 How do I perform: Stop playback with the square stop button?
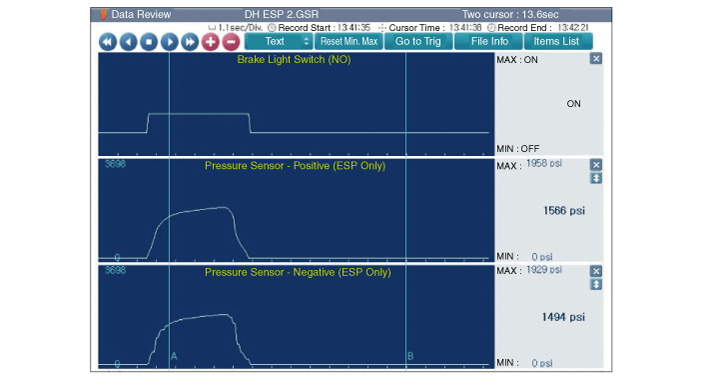(x=149, y=42)
